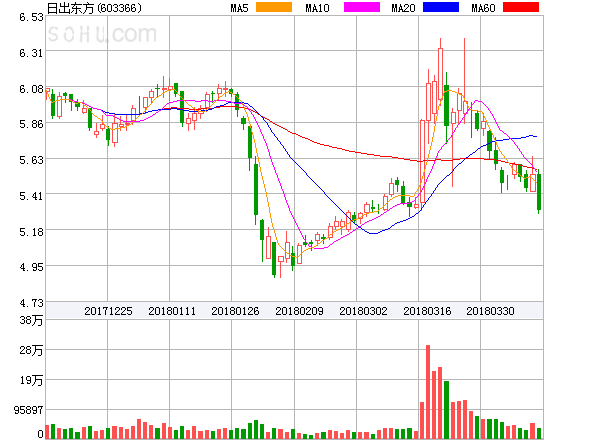600x440 pixels.
Task: Select the MA10 legend label
Action: click(317, 8)
